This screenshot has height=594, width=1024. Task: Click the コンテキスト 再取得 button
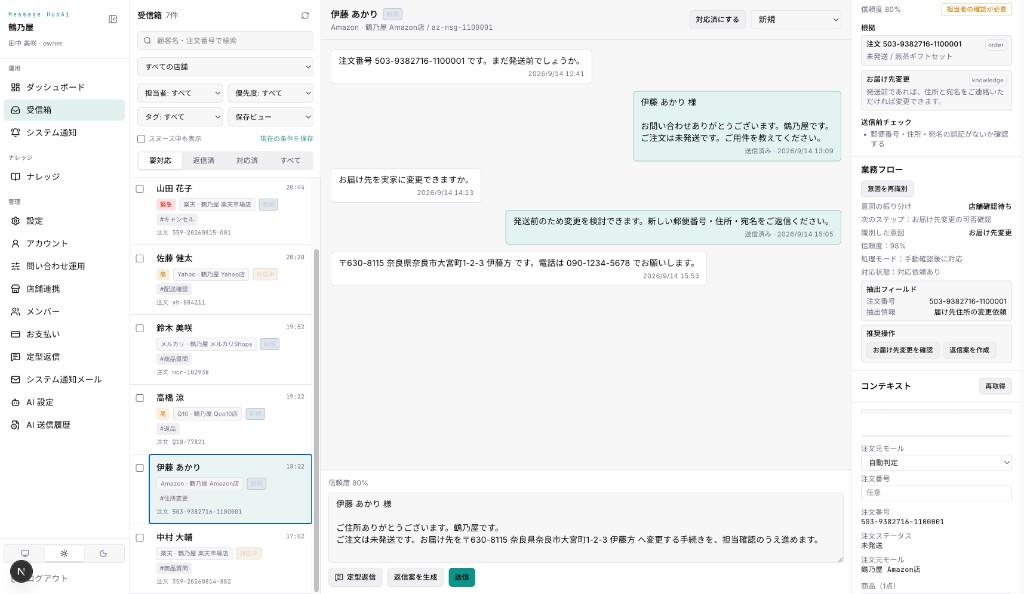pyautogui.click(x=995, y=386)
